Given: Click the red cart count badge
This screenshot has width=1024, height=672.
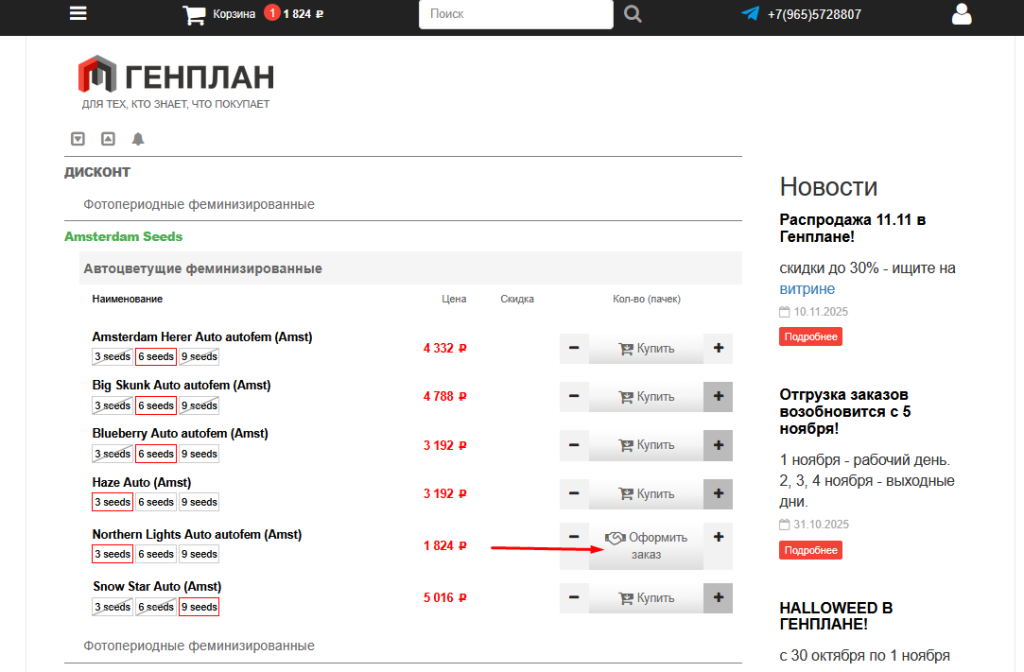Looking at the screenshot, I should (272, 14).
